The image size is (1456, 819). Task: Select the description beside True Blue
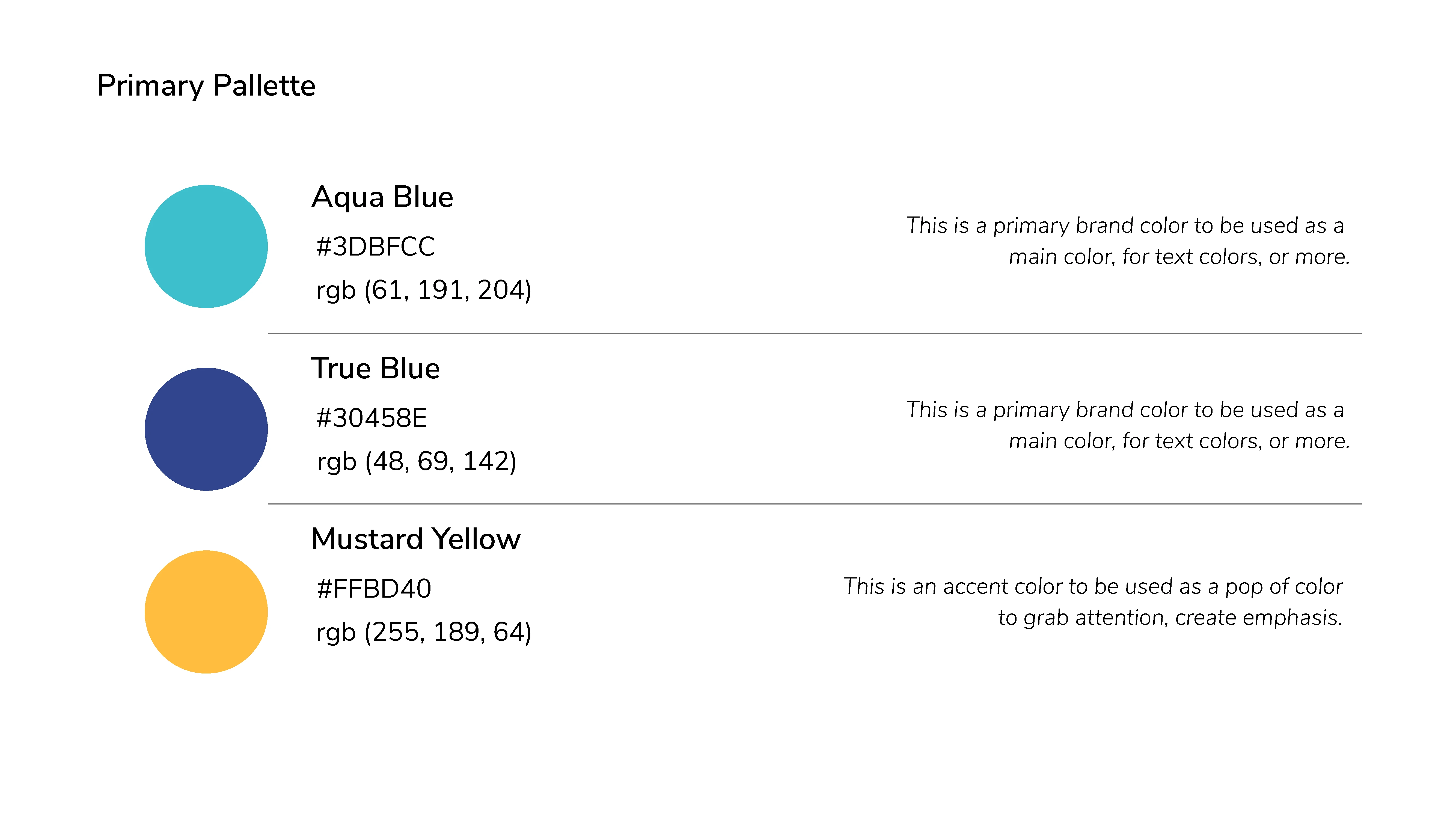click(1127, 426)
